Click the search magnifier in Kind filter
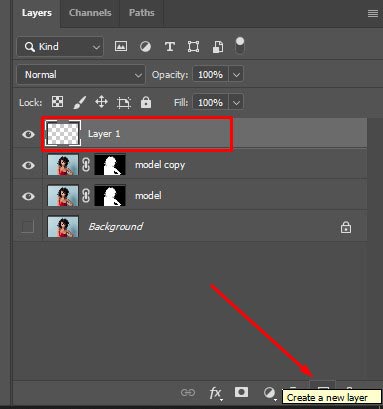Image resolution: width=383 pixels, height=409 pixels. coord(30,47)
